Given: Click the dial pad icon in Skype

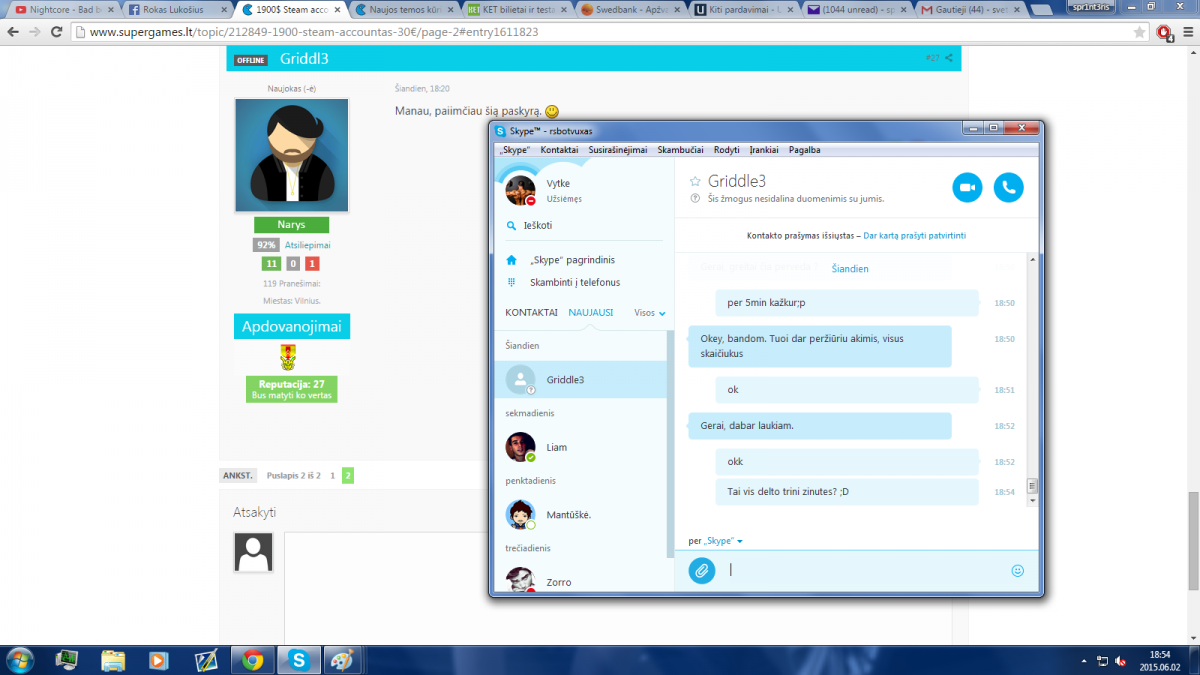Looking at the screenshot, I should pos(511,282).
